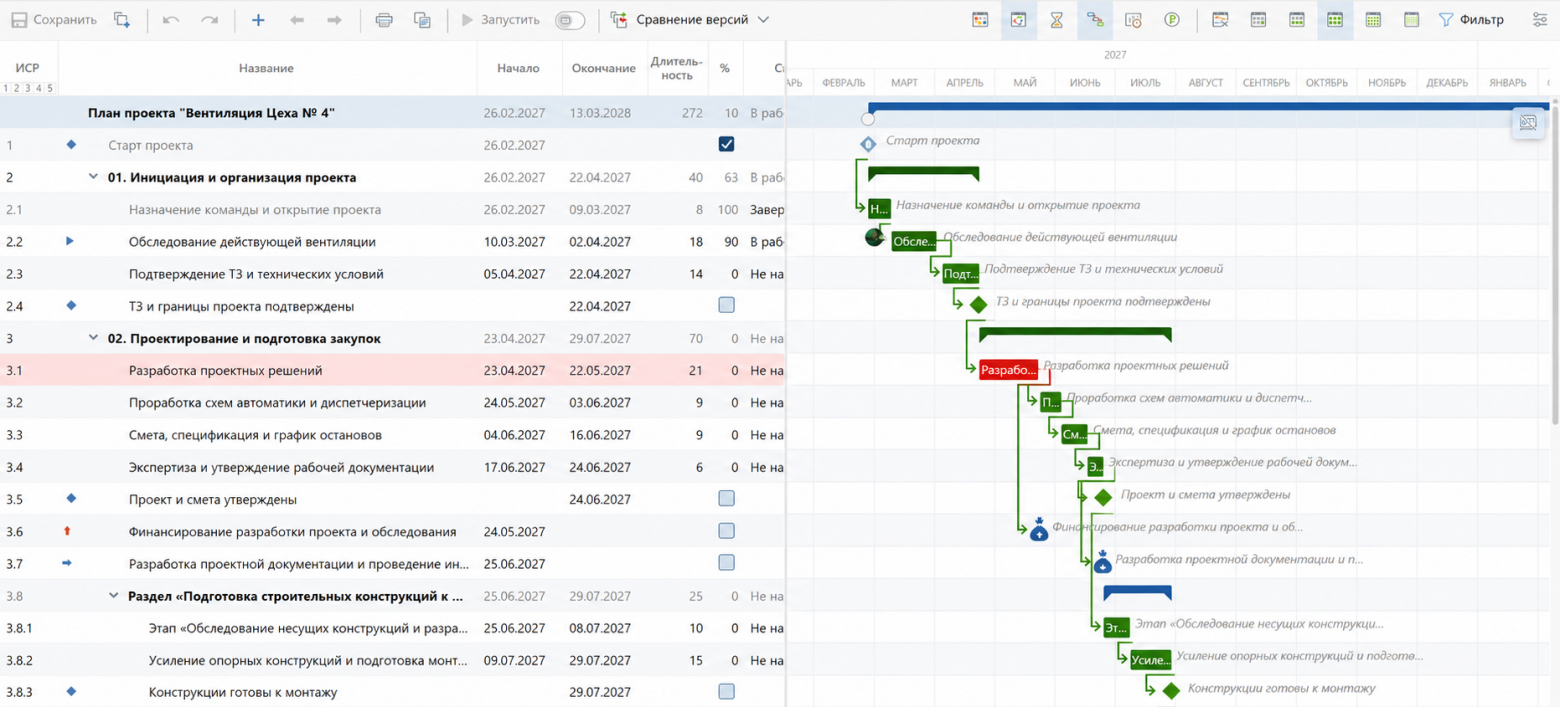Click the Название column header
This screenshot has width=1560, height=707.
(266, 68)
